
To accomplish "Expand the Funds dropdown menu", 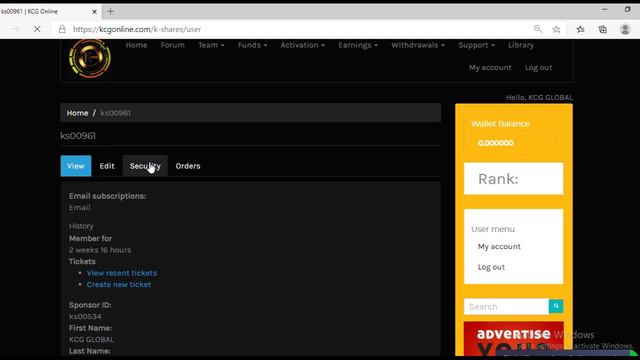I will click(252, 45).
